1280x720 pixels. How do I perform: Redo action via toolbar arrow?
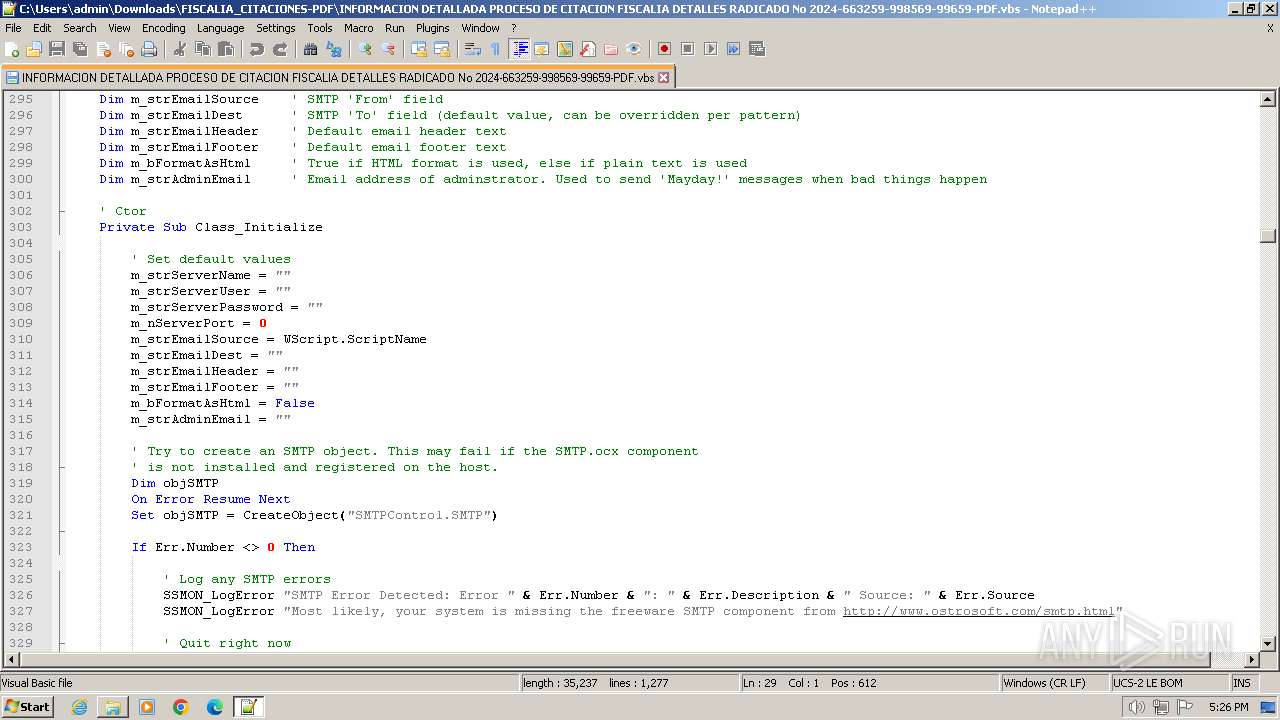[280, 49]
